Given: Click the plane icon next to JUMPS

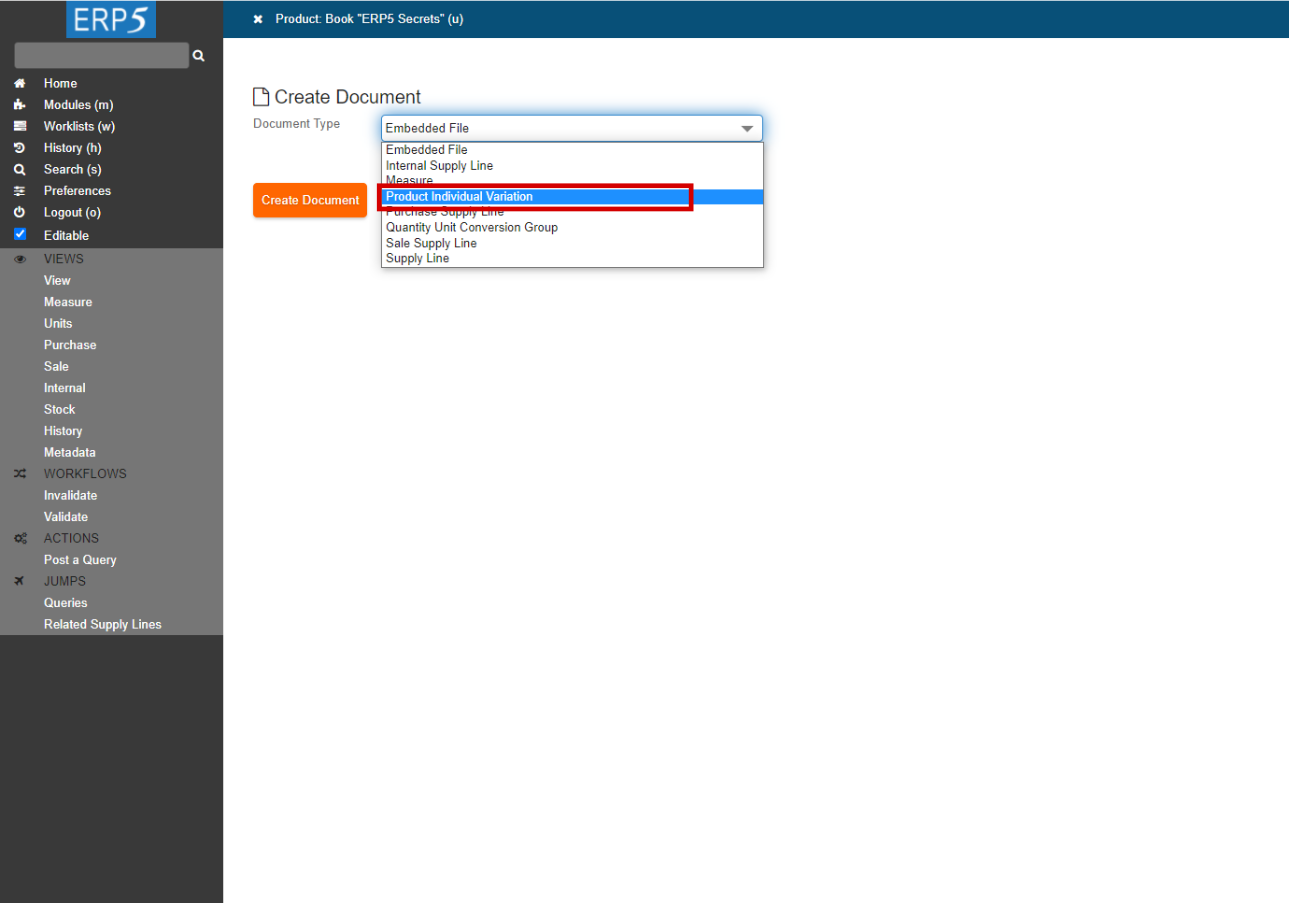Looking at the screenshot, I should (20, 581).
